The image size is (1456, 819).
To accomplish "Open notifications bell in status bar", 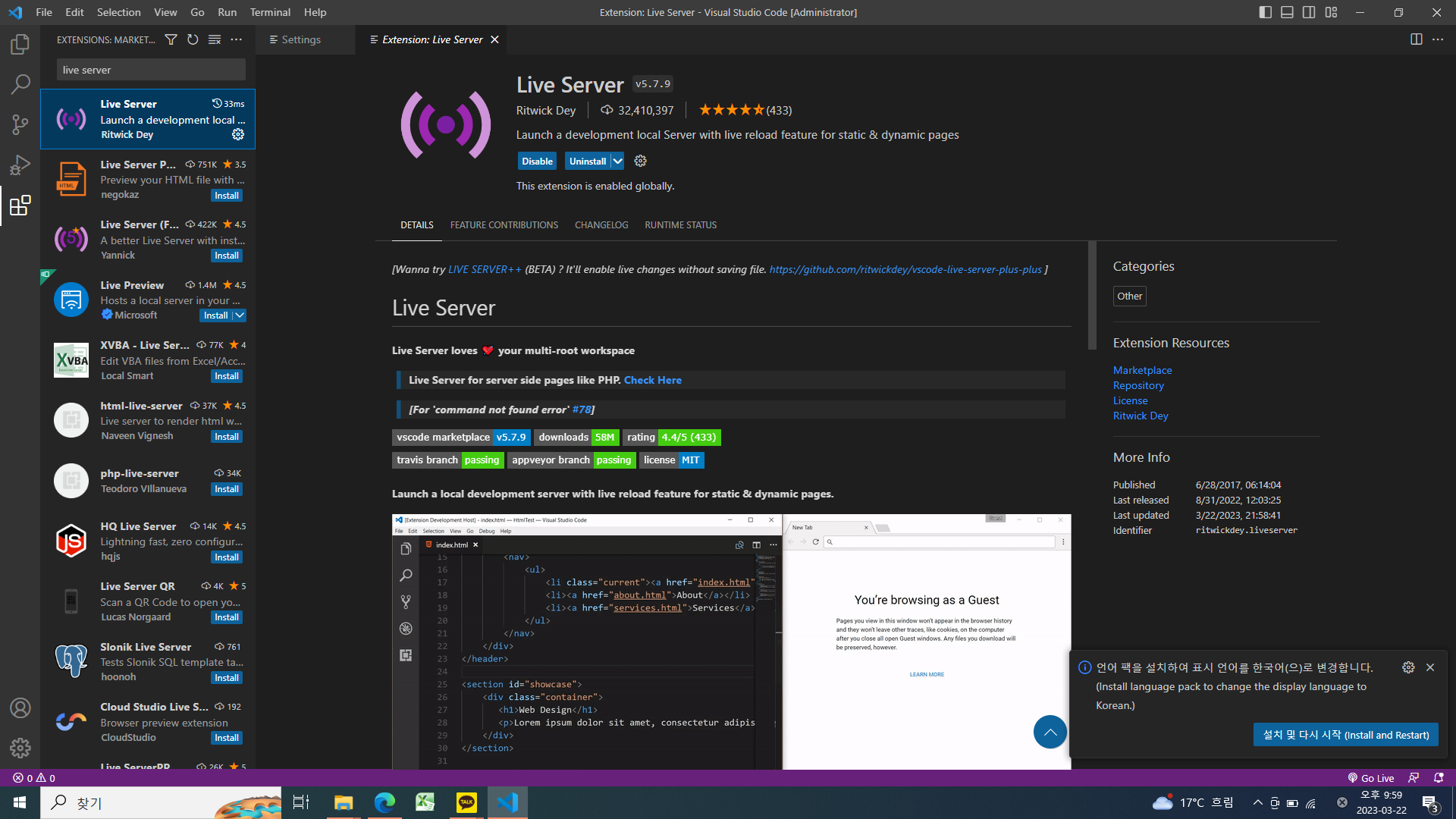I will point(1439,778).
